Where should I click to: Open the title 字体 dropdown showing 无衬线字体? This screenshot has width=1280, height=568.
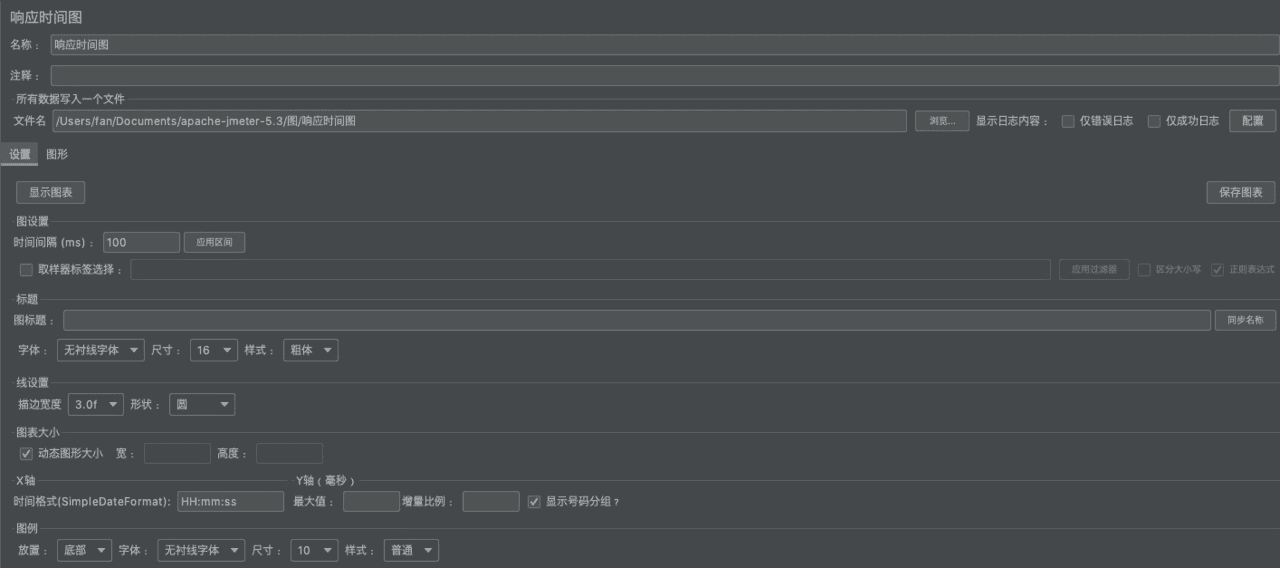[x=100, y=350]
